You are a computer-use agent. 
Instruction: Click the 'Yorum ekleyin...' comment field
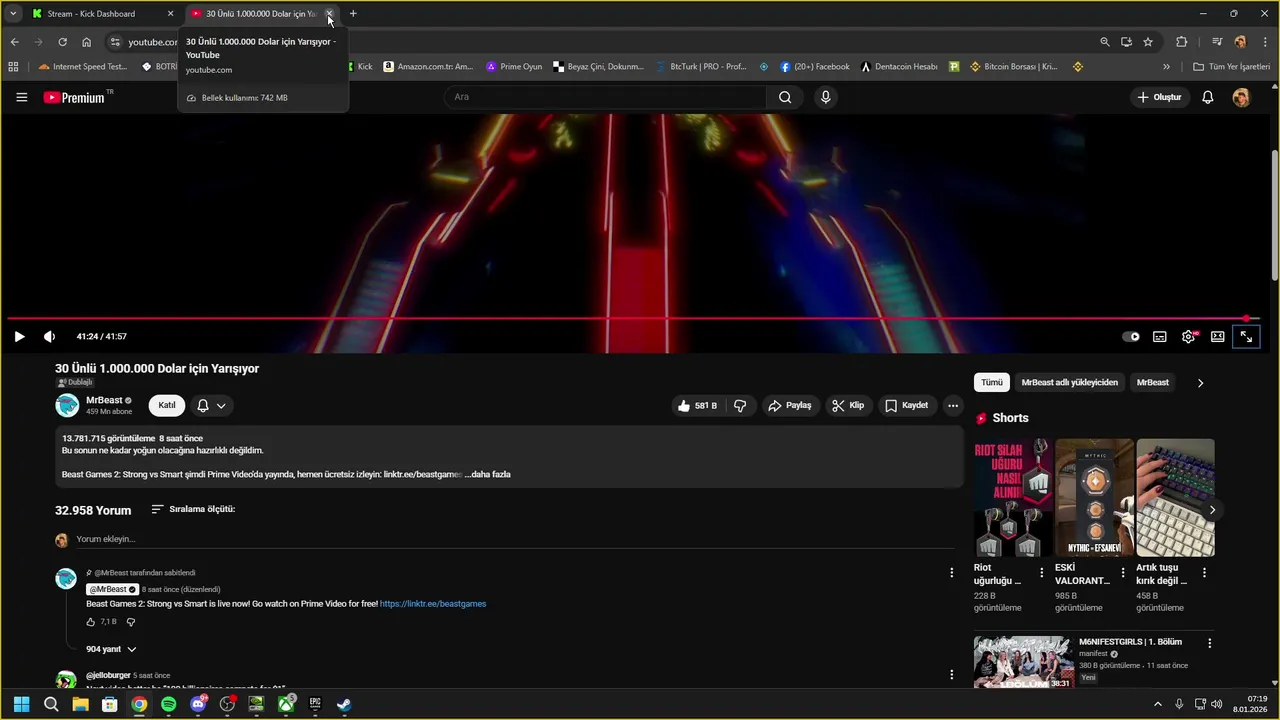click(x=515, y=539)
